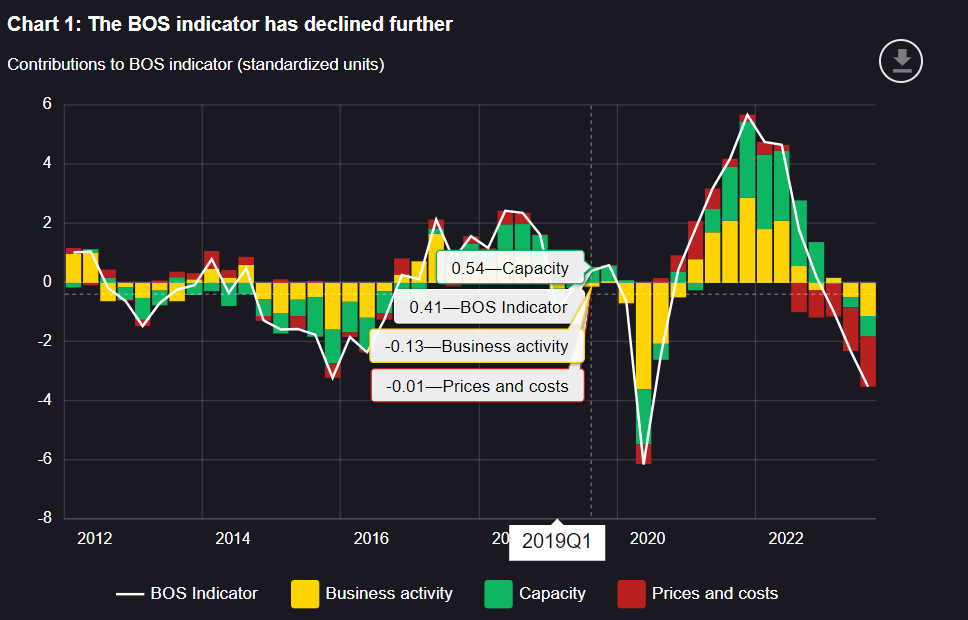Image resolution: width=968 pixels, height=620 pixels.
Task: Click the green Capacity legend swatch
Action: [498, 594]
